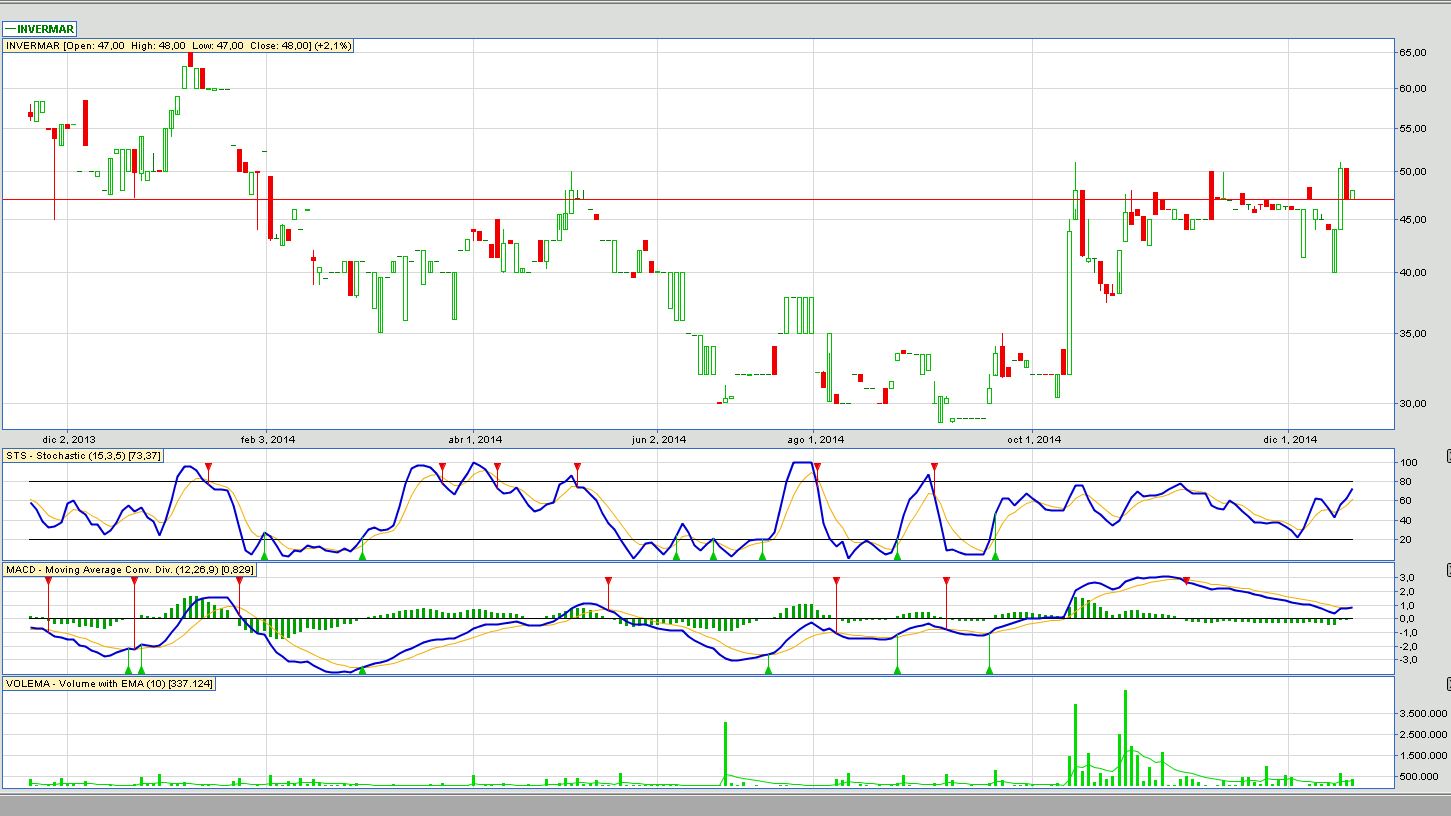The width and height of the screenshot is (1451, 816).
Task: Click the leftmost red sell marker in MACD
Action: coord(48,581)
